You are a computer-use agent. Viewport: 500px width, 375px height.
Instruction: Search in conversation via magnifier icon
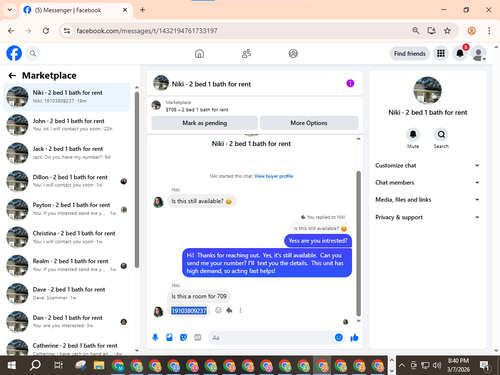[x=441, y=134]
